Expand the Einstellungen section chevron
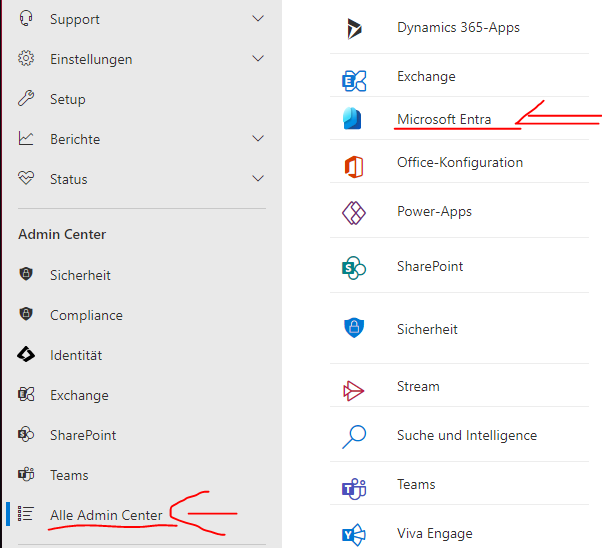 coord(258,59)
